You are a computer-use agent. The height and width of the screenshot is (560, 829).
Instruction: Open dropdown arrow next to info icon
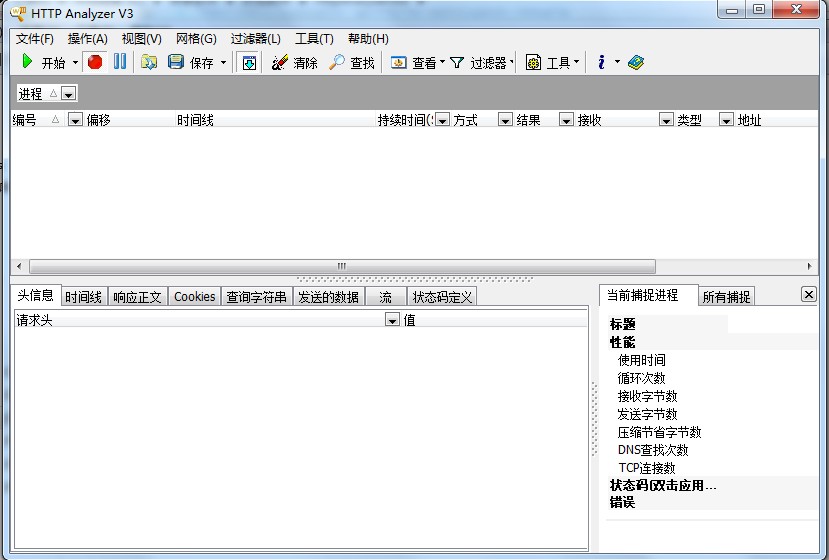point(617,62)
